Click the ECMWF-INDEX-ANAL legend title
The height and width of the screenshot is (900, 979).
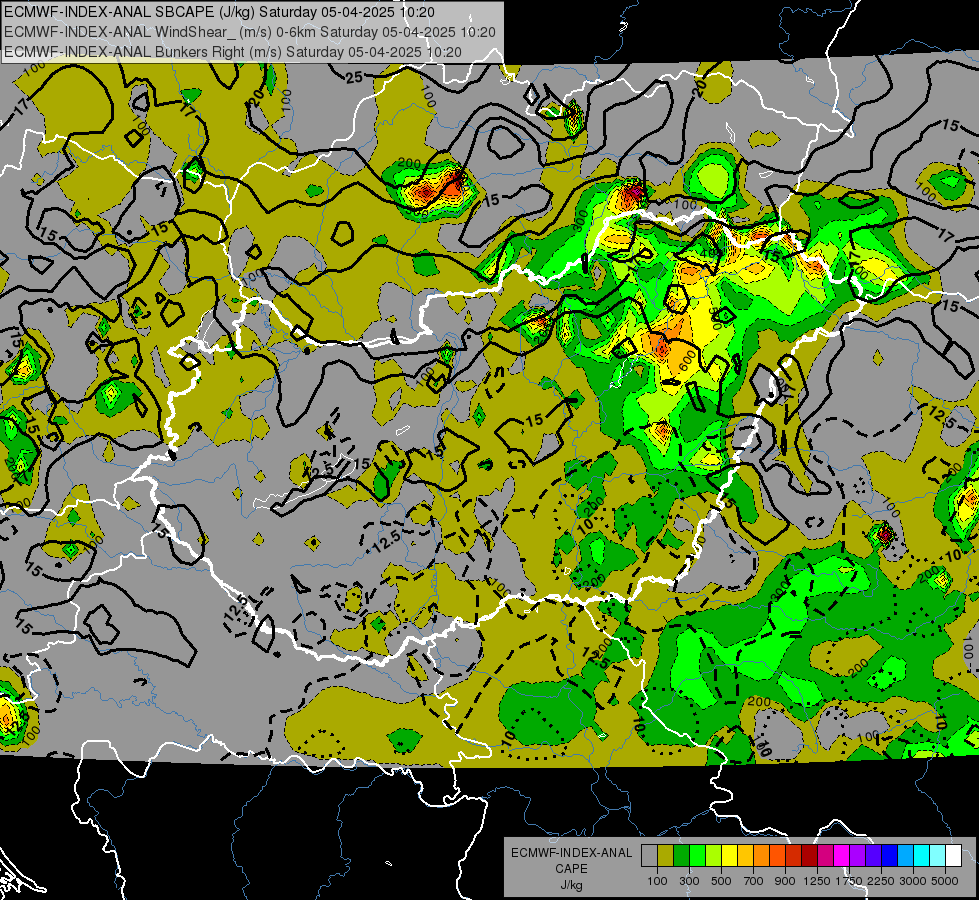coord(571,853)
